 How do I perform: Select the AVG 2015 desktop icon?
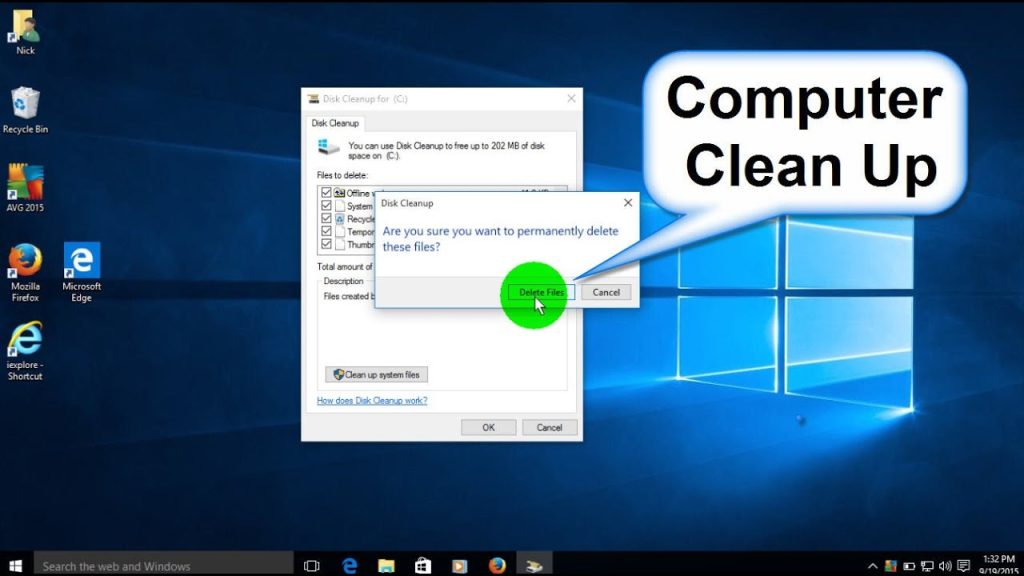coord(25,187)
